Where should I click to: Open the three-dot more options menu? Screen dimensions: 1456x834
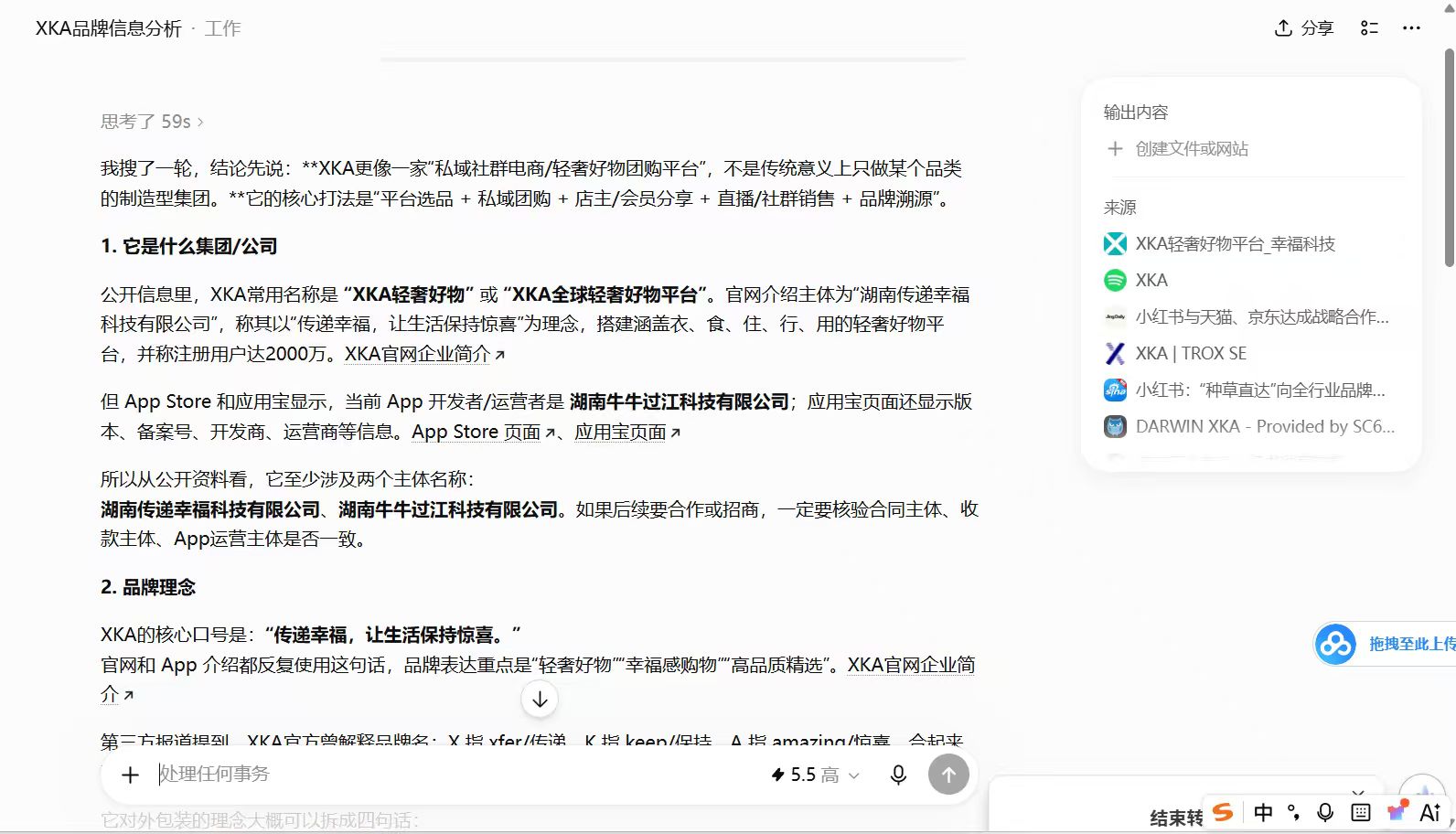[x=1411, y=28]
